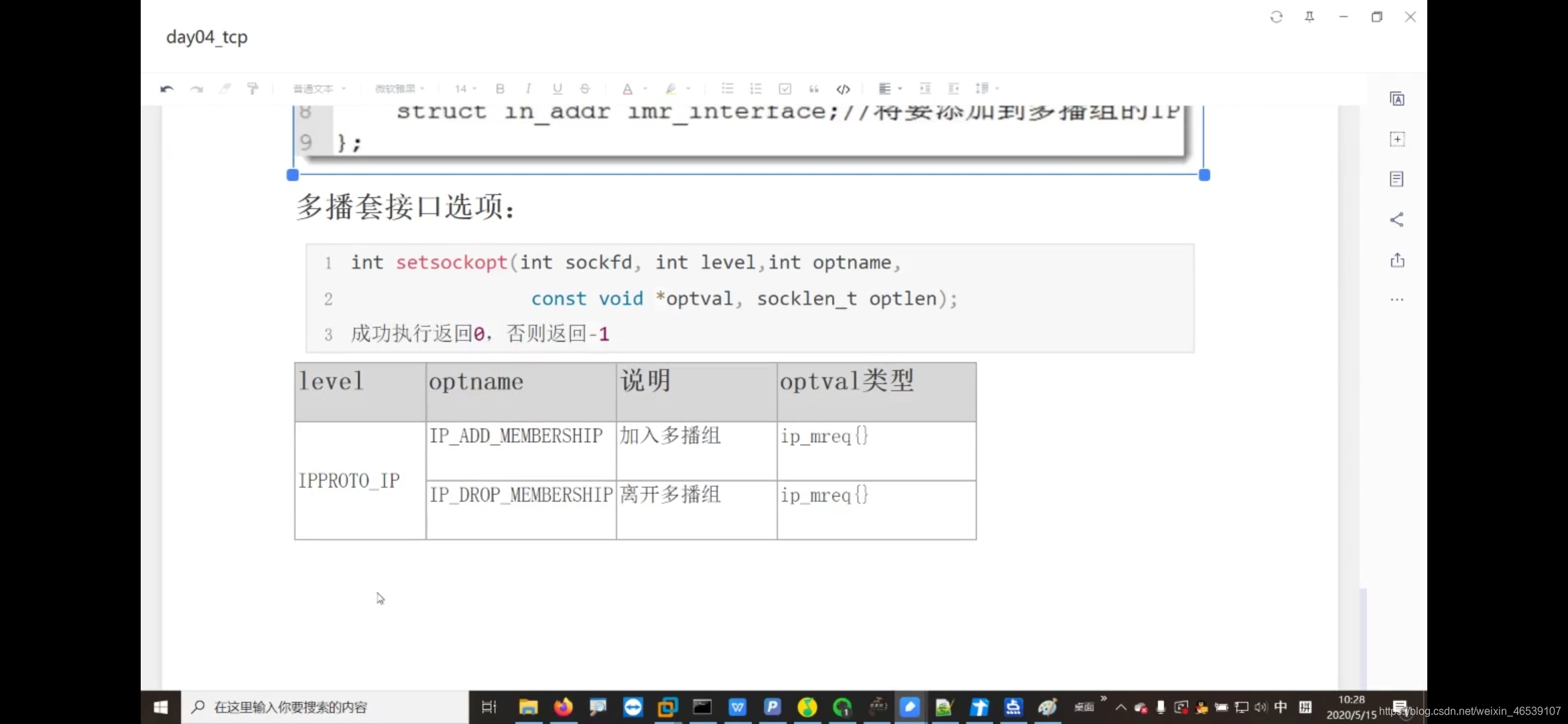
Task: Toggle bold formatting
Action: (500, 88)
